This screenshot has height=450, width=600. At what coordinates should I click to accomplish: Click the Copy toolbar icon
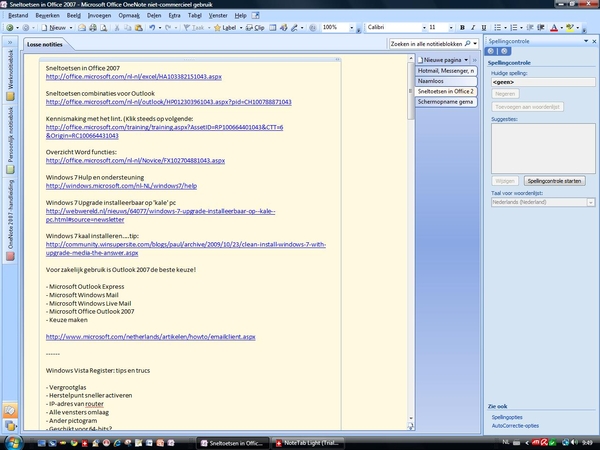(x=128, y=28)
